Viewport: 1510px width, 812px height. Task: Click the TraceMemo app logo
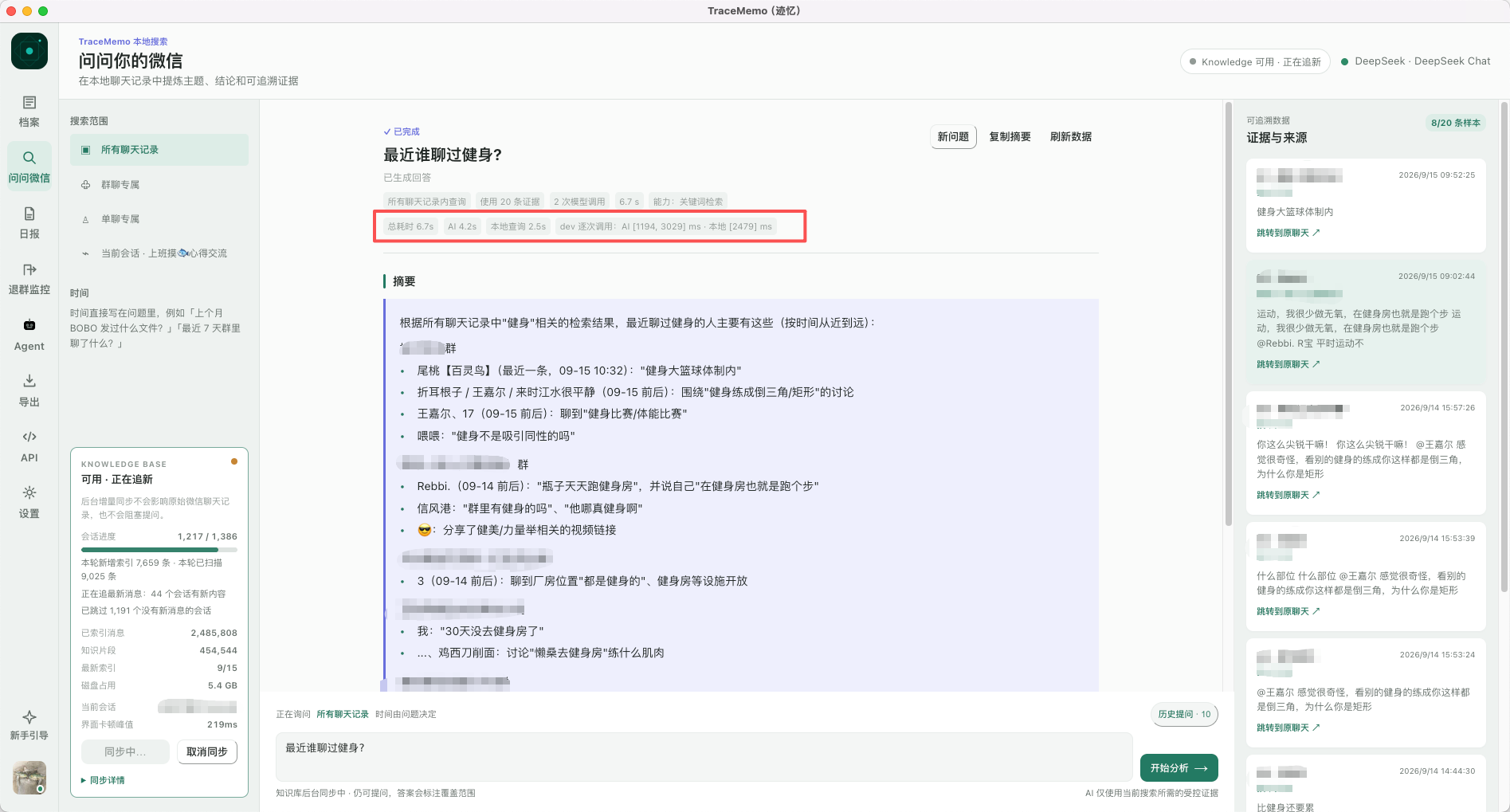[x=29, y=51]
